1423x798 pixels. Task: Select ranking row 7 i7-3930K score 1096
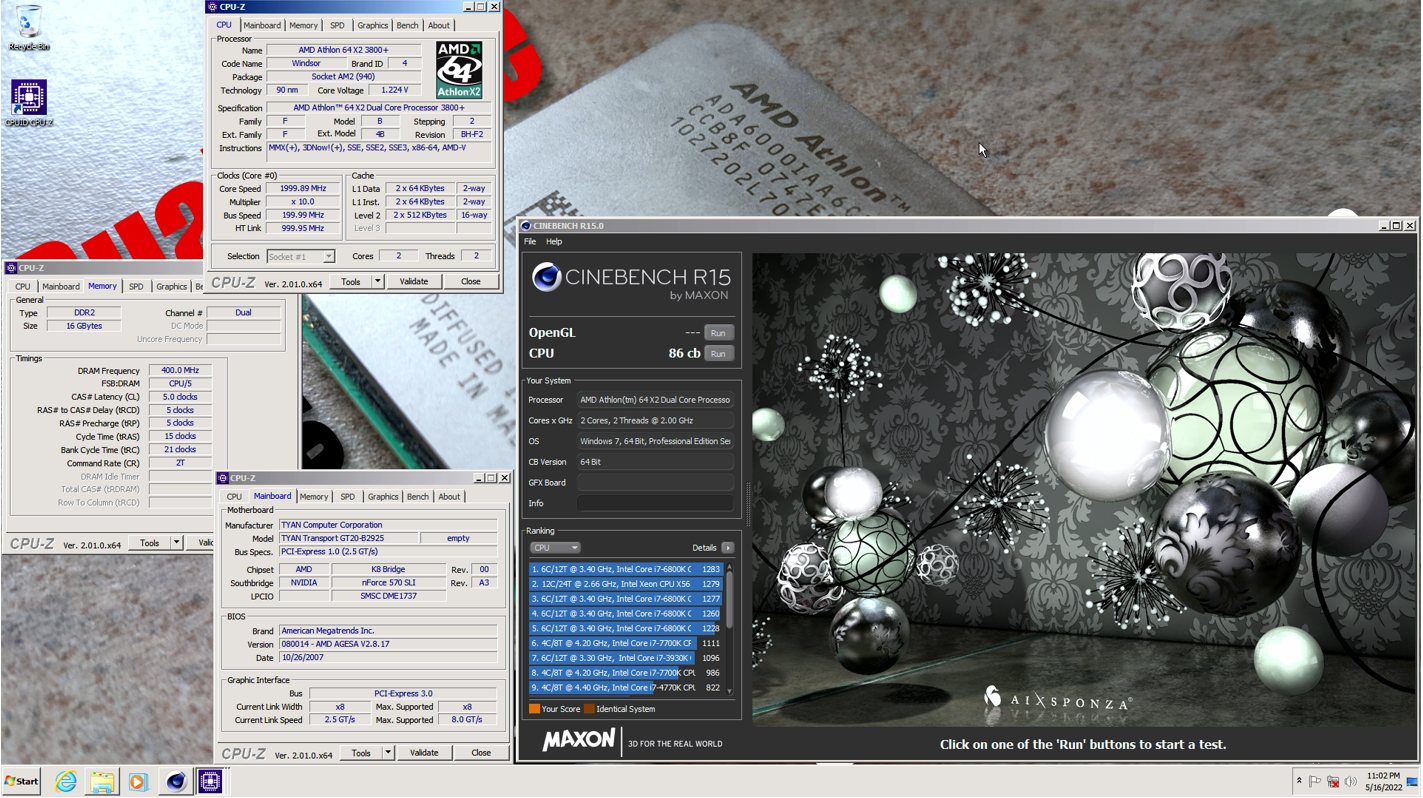(x=626, y=658)
